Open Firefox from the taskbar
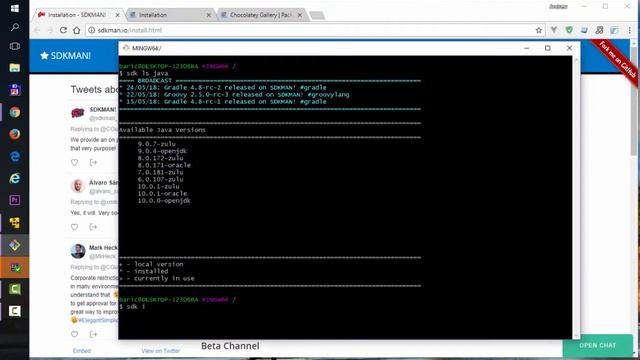The image size is (640, 360). click(15, 134)
